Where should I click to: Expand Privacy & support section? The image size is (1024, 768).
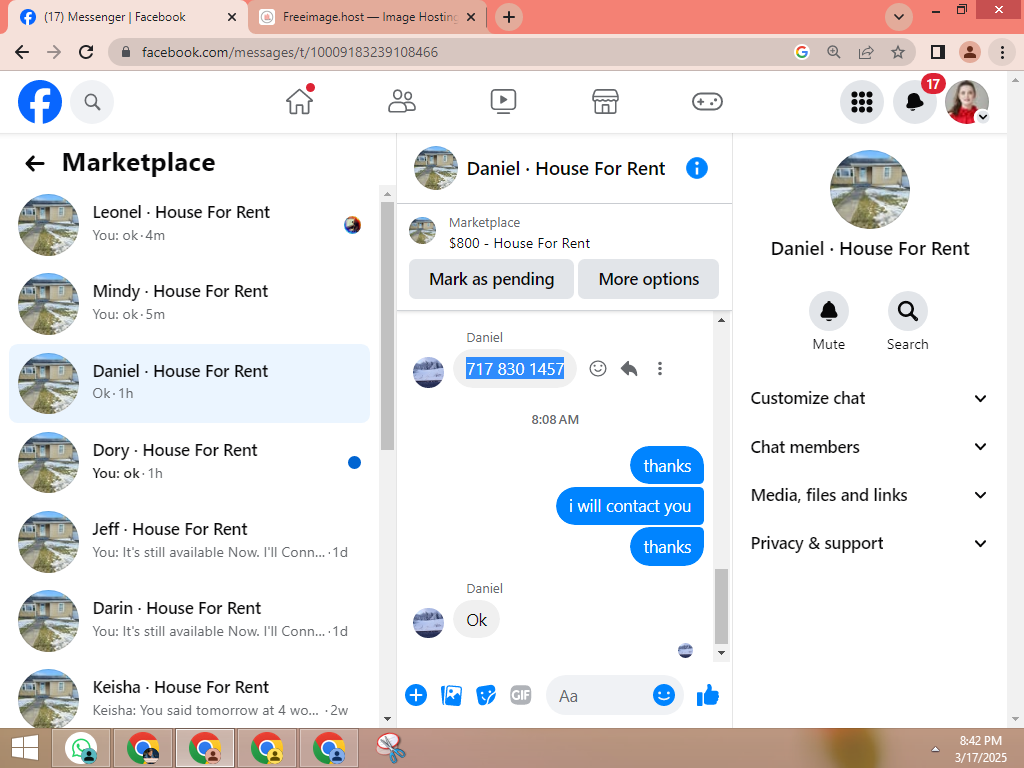coord(869,543)
